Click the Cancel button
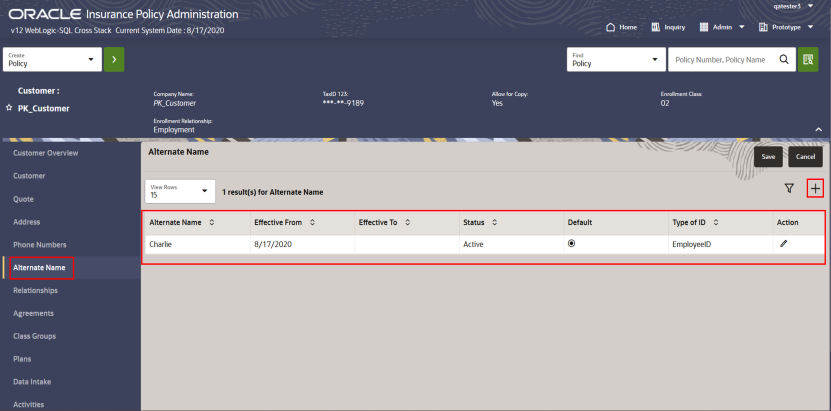The width and height of the screenshot is (831, 411). coord(805,157)
